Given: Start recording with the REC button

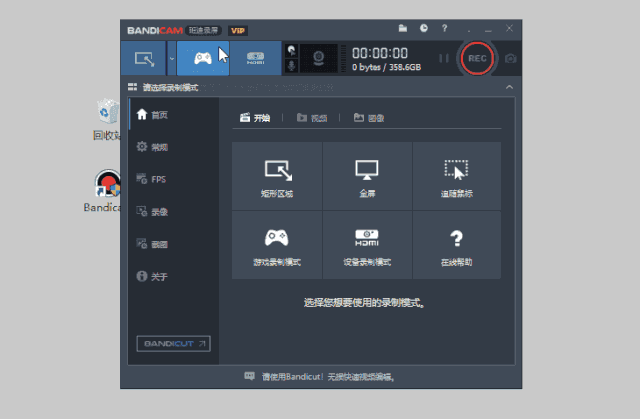Looking at the screenshot, I should [x=477, y=58].
